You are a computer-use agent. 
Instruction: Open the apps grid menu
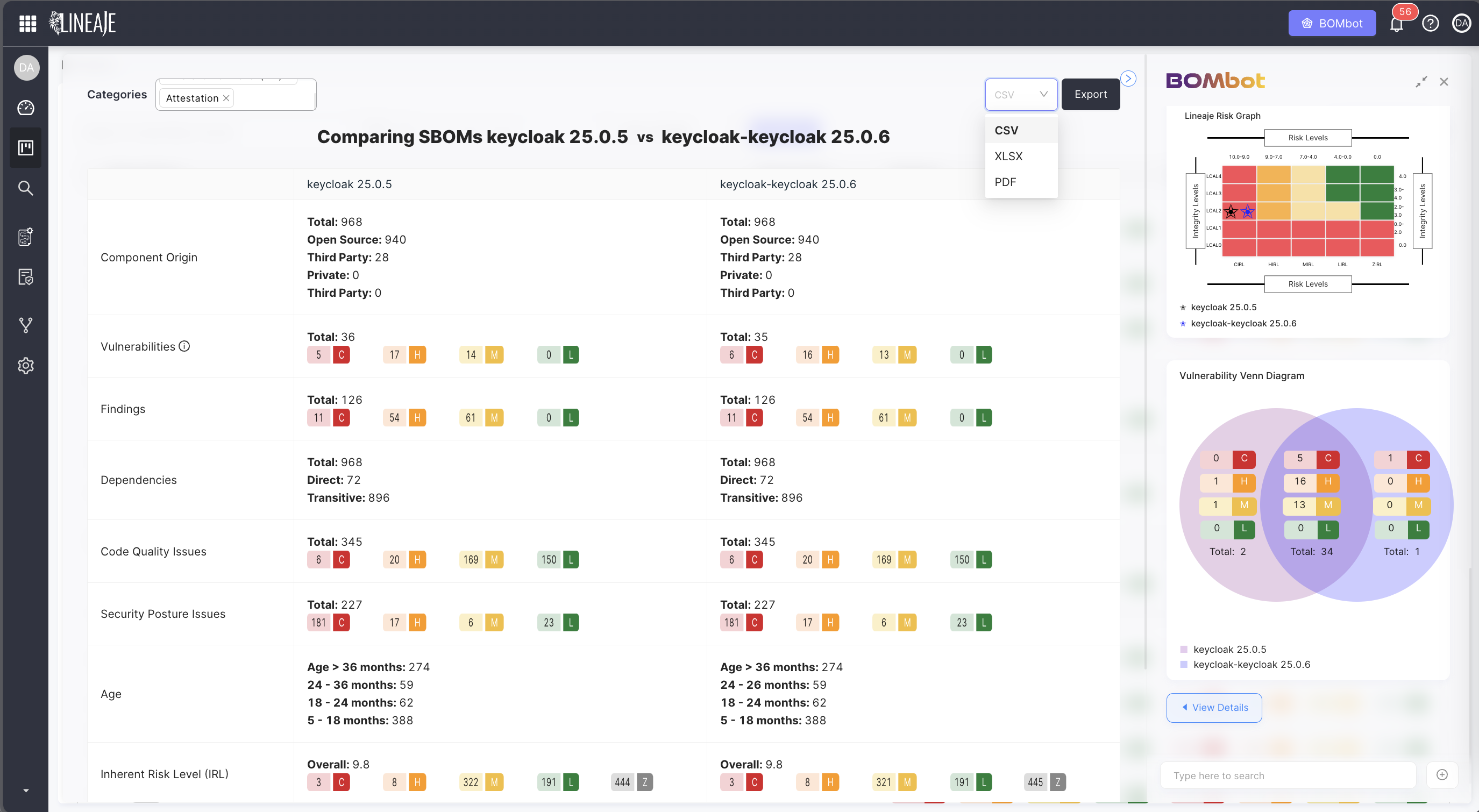pyautogui.click(x=27, y=24)
